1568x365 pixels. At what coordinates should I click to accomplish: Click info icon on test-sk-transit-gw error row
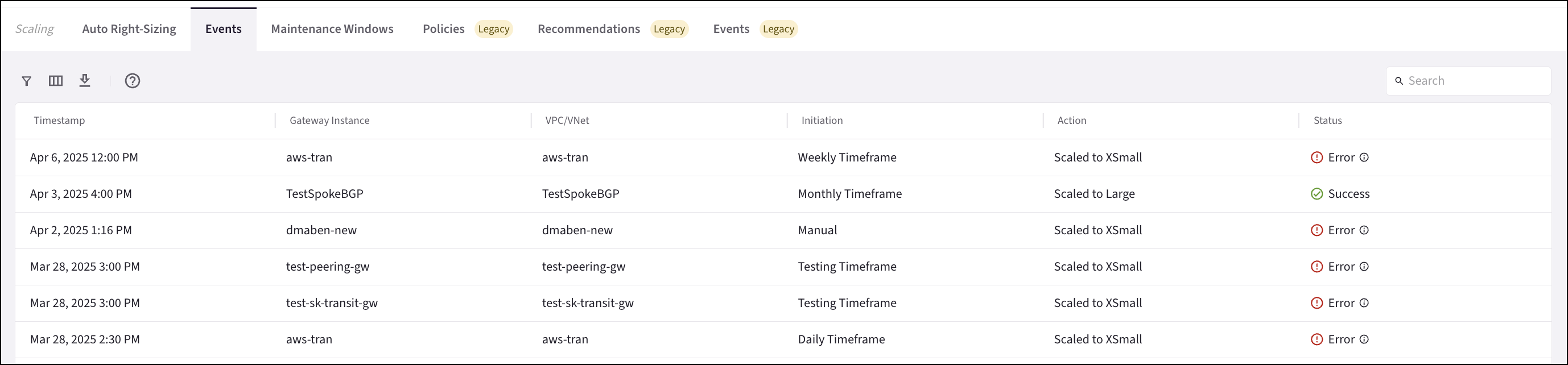coord(1364,304)
